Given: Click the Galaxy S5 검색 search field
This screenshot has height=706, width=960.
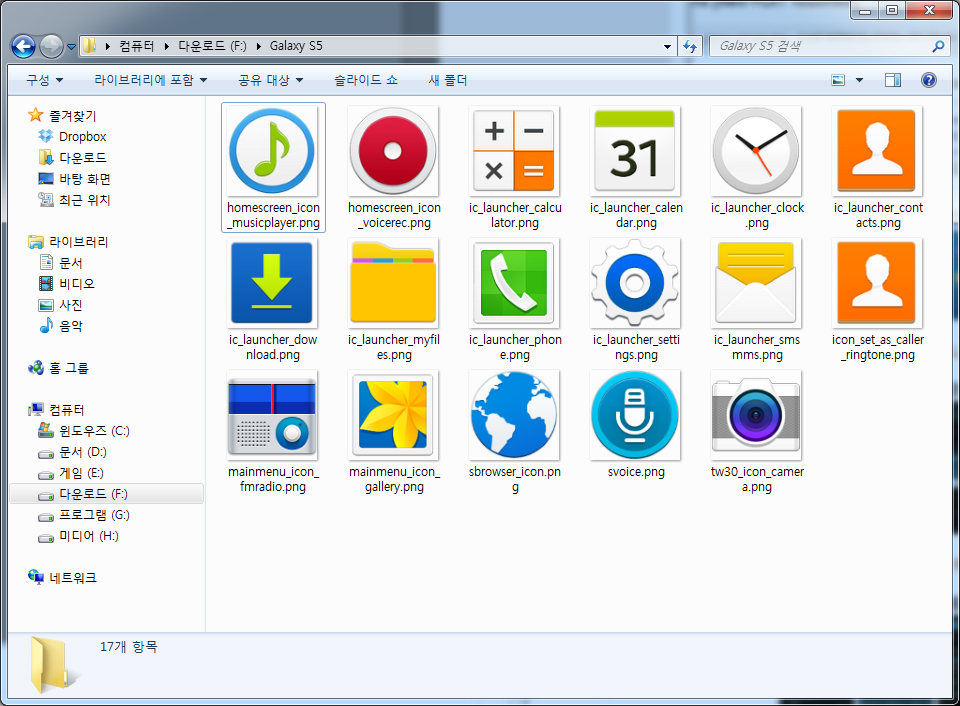Looking at the screenshot, I should (820, 46).
